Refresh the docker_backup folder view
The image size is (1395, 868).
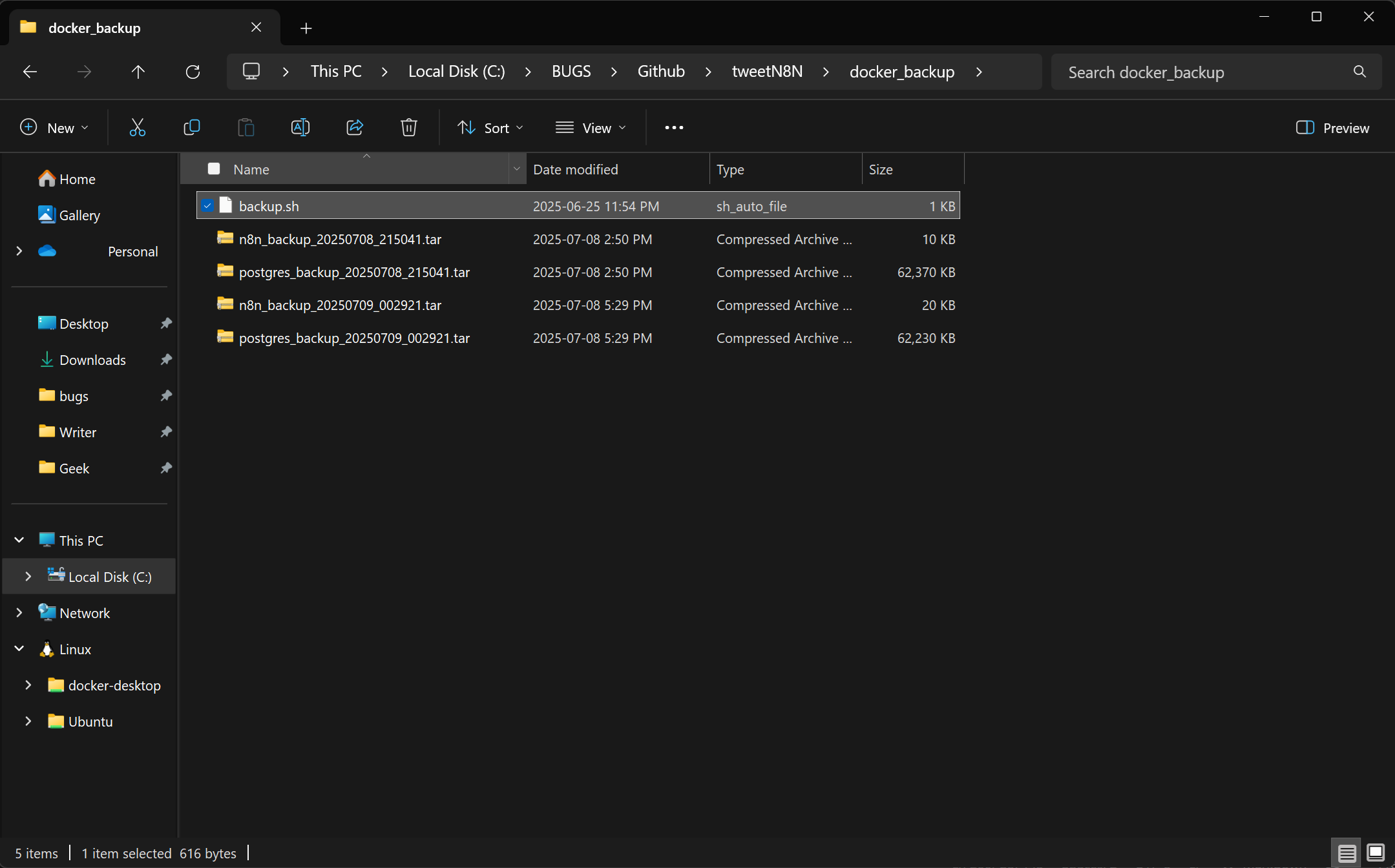click(x=193, y=72)
